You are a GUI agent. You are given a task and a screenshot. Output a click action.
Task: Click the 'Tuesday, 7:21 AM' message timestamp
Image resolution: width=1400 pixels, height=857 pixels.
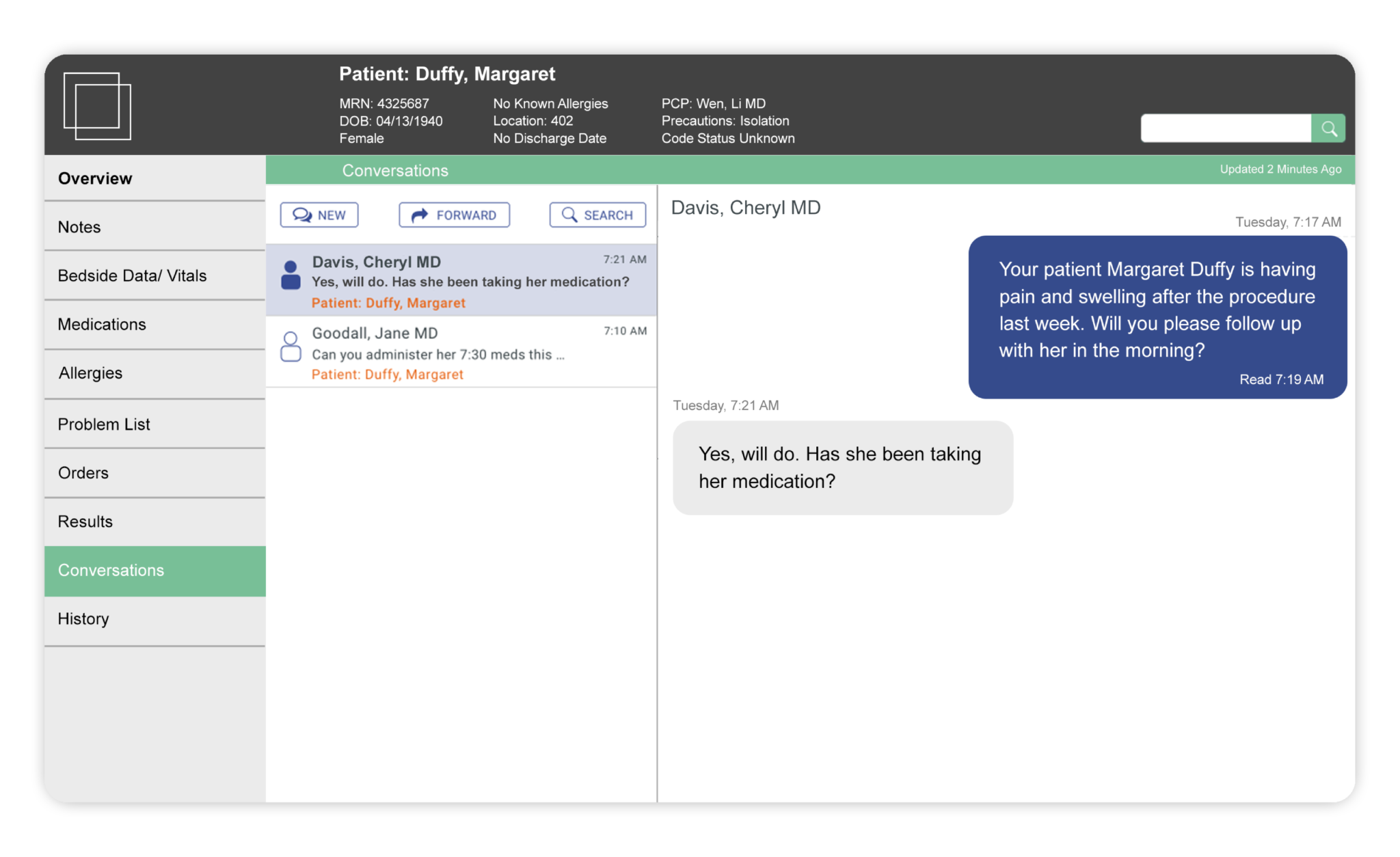coord(726,405)
